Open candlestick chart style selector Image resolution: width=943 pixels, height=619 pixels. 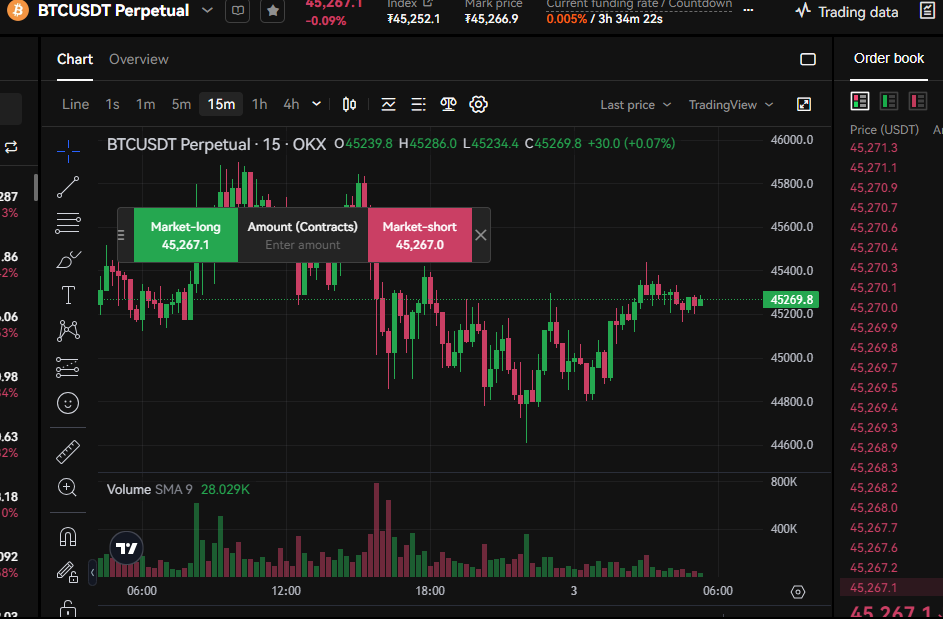349,105
